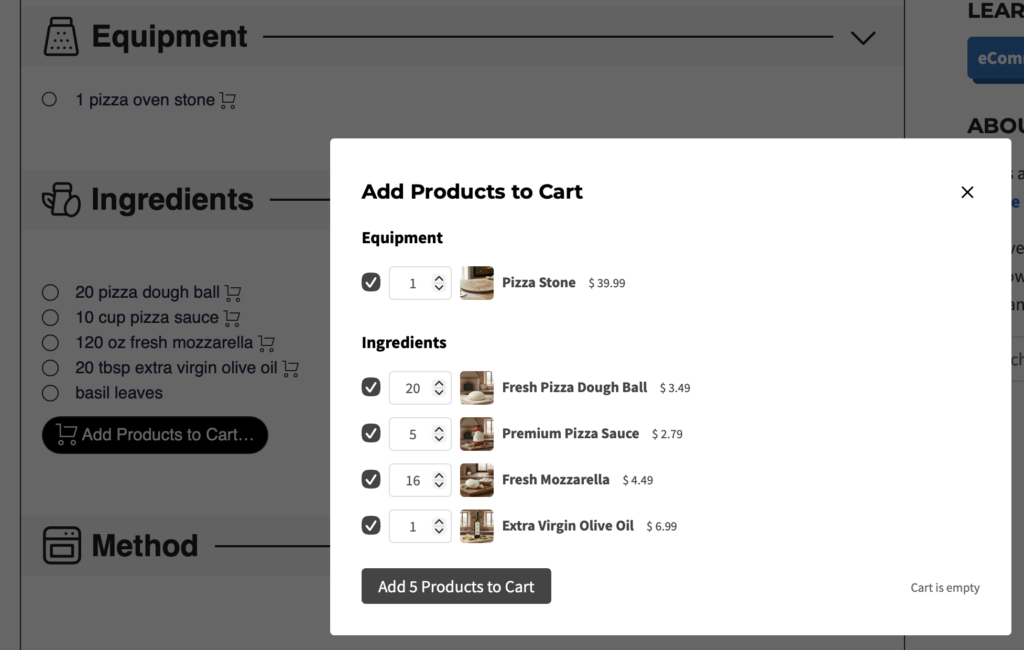Click cart icon next to fresh mozzarella
Screen dimensions: 1024x650
(266, 343)
